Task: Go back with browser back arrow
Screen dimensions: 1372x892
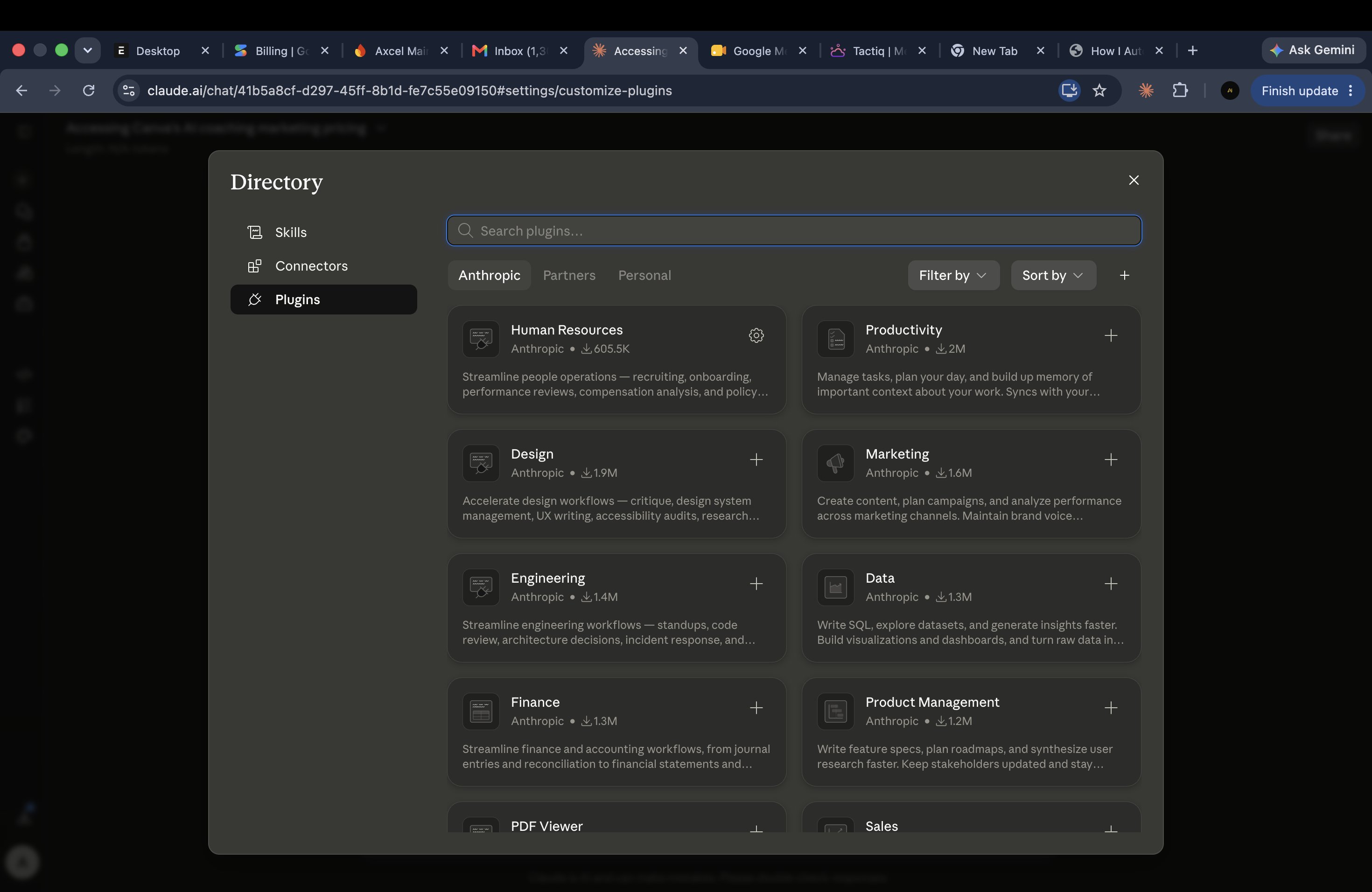Action: click(21, 91)
